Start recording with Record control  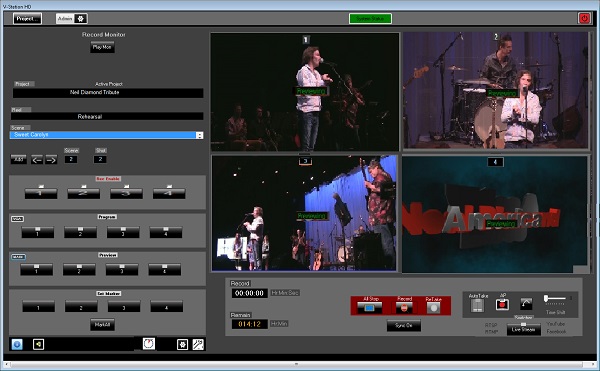point(404,308)
